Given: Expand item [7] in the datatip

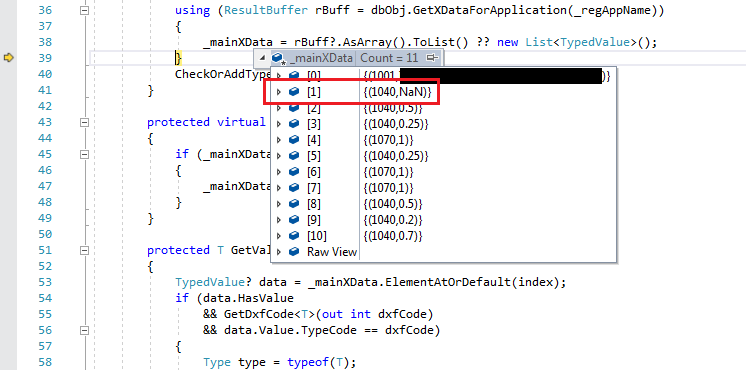Looking at the screenshot, I should pos(279,188).
